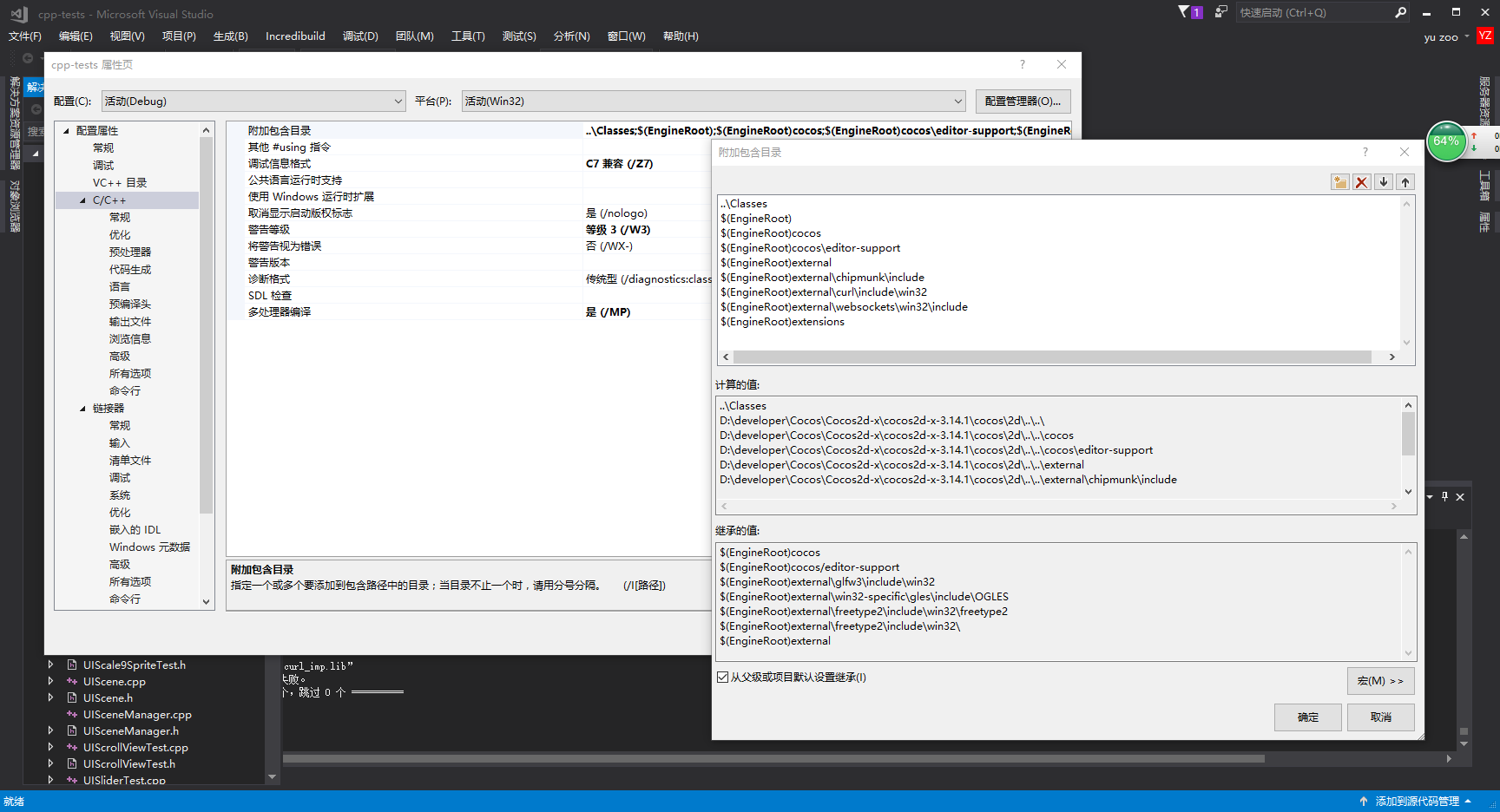This screenshot has height=812, width=1500.
Task: Expand the UIScene.cpp node
Action: 50,682
